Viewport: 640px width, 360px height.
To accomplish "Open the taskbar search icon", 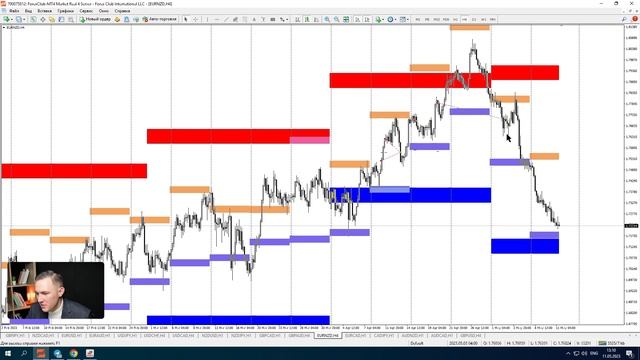I will pyautogui.click(x=24, y=353).
